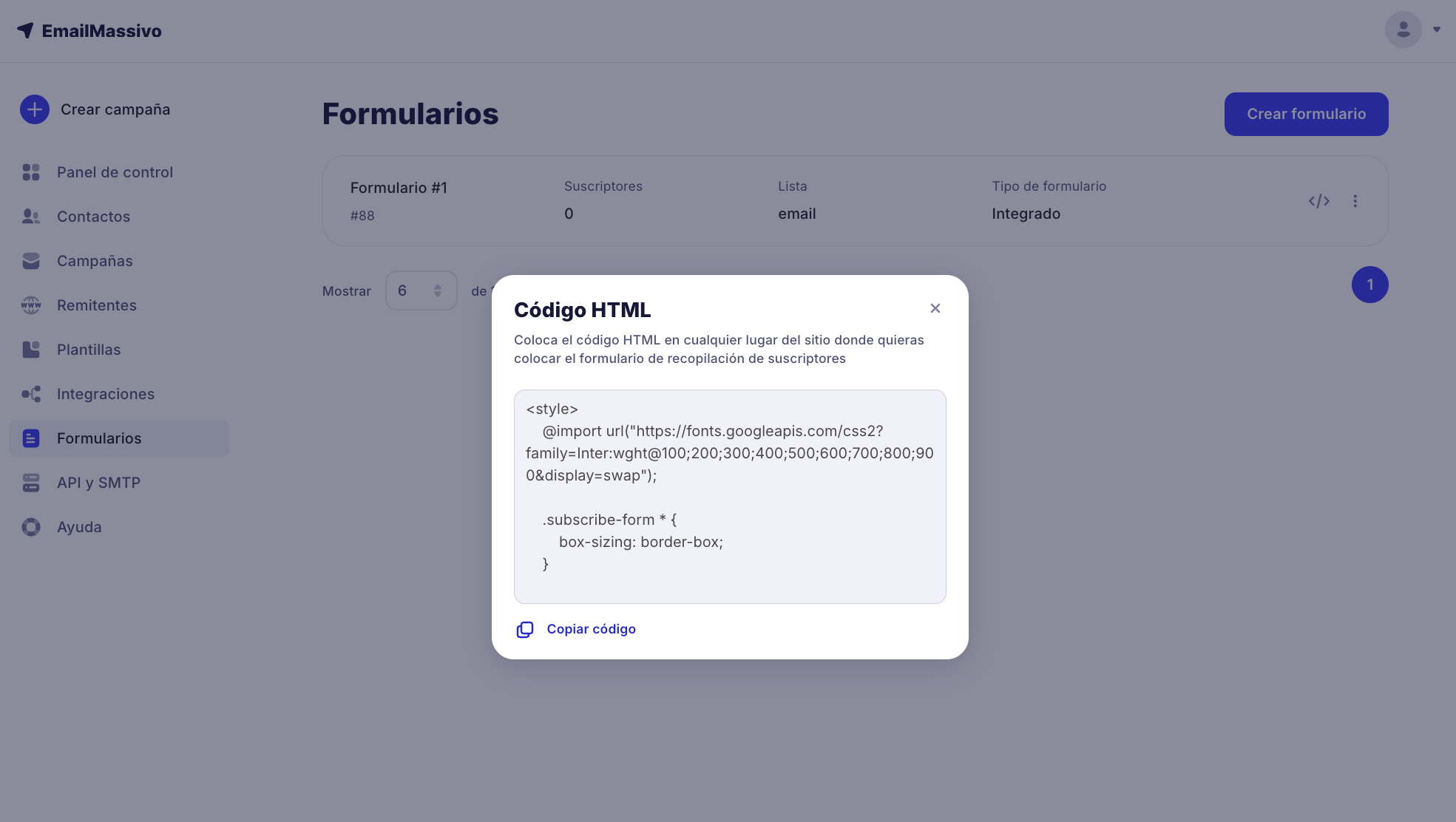Click the Copiar código link

click(x=591, y=629)
